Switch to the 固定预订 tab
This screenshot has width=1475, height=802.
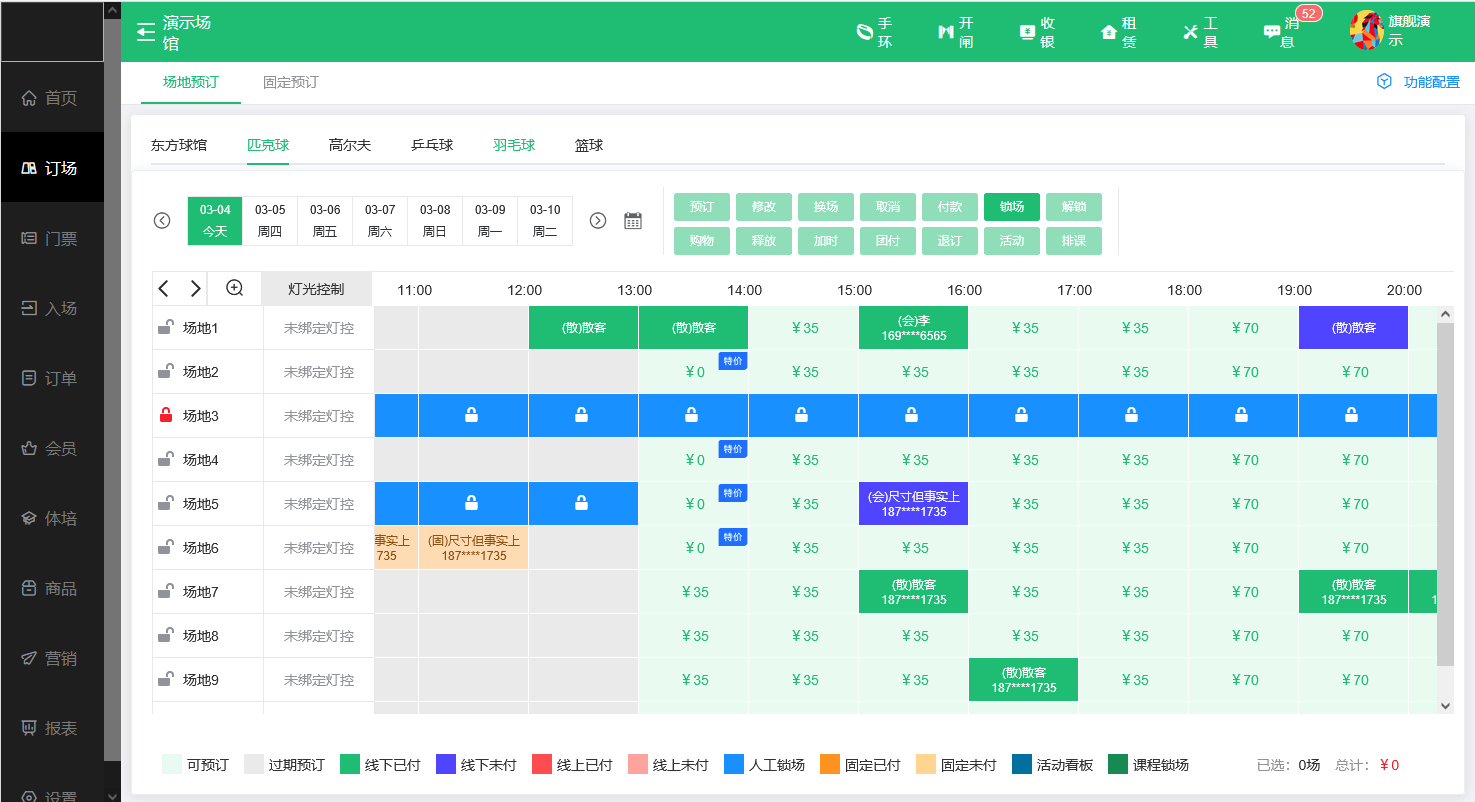pyautogui.click(x=290, y=82)
